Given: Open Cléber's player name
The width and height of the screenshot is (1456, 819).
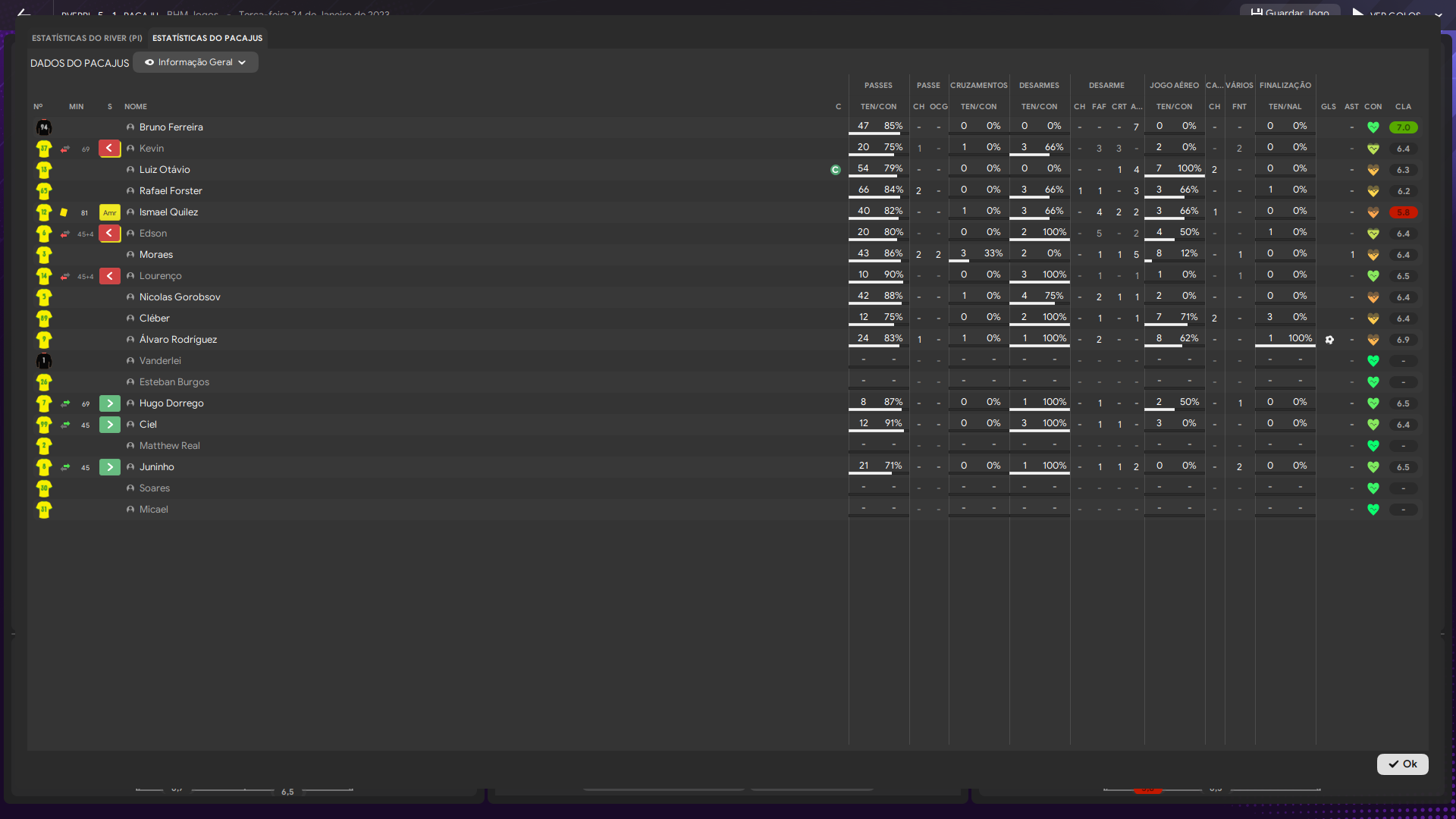Looking at the screenshot, I should click(155, 318).
